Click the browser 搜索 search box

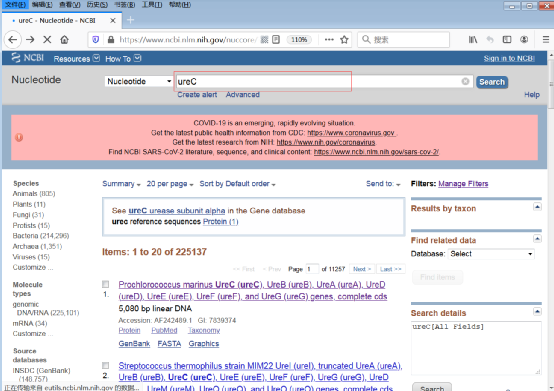(x=403, y=40)
